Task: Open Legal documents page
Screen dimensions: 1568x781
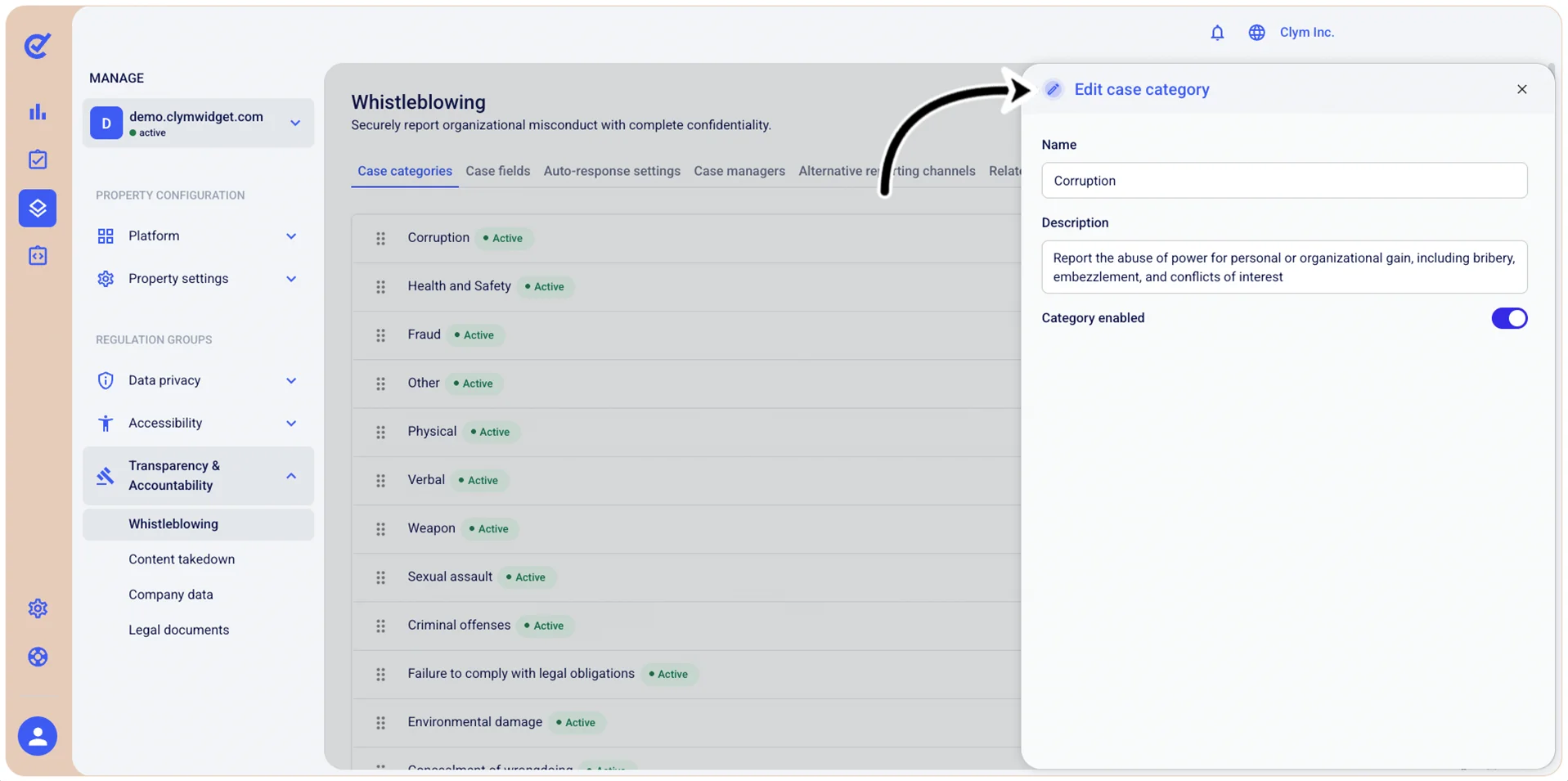Action: pos(179,630)
